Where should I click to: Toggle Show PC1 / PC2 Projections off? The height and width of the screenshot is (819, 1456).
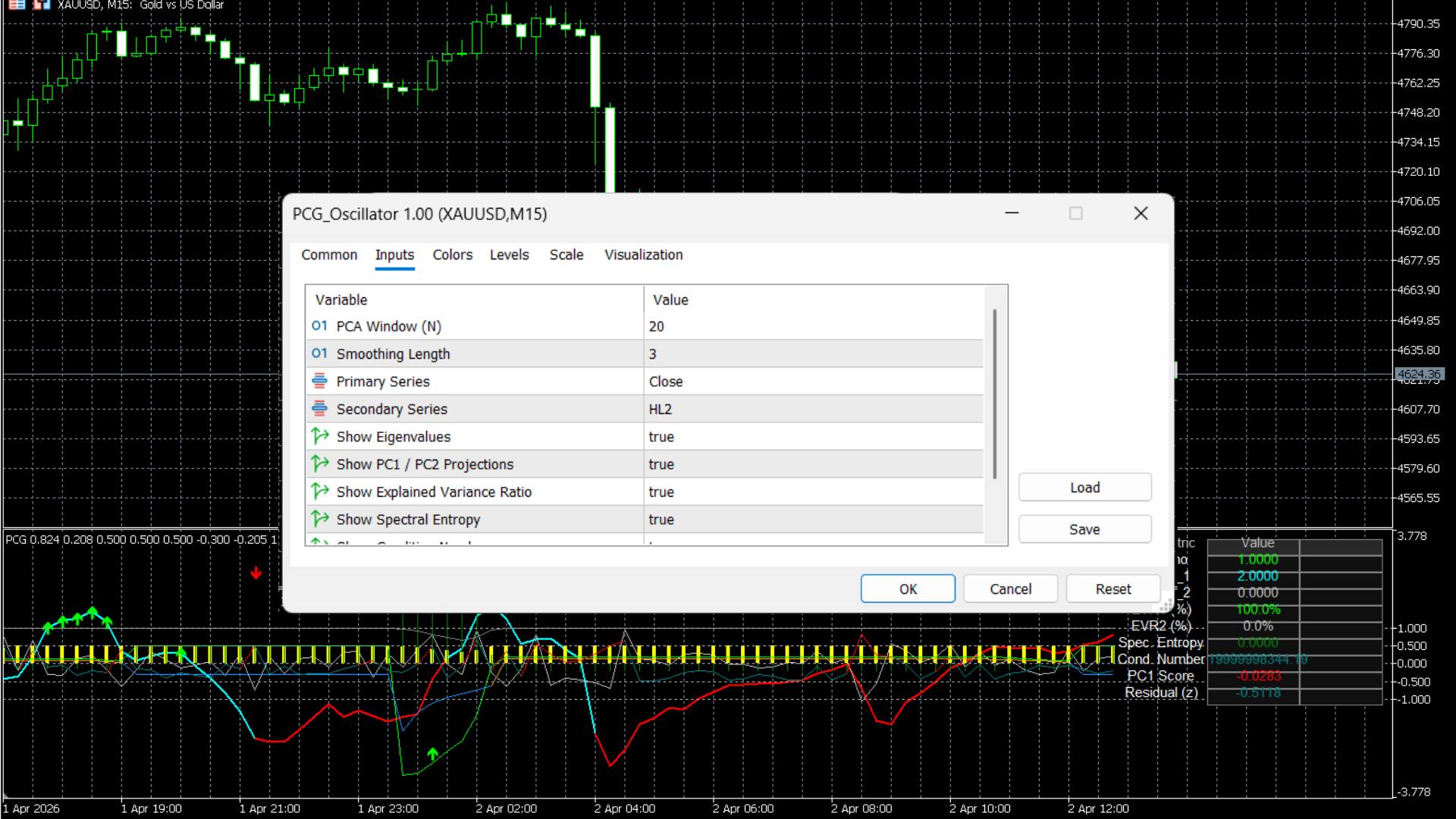(758, 464)
